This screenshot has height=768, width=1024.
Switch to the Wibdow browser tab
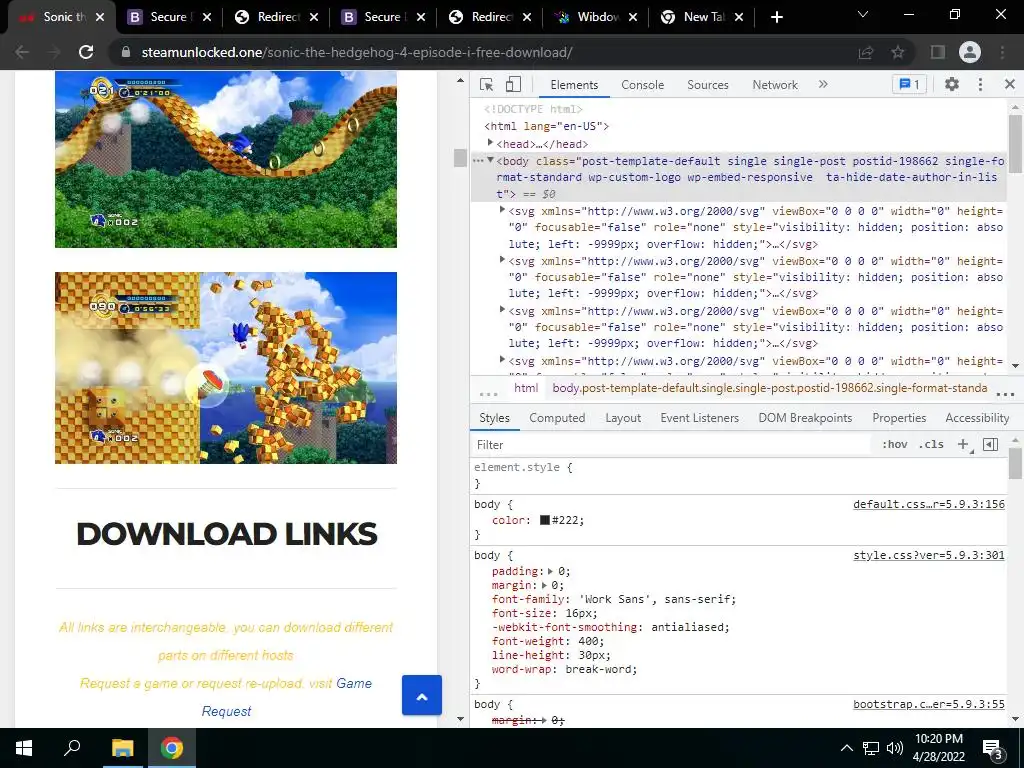595,17
